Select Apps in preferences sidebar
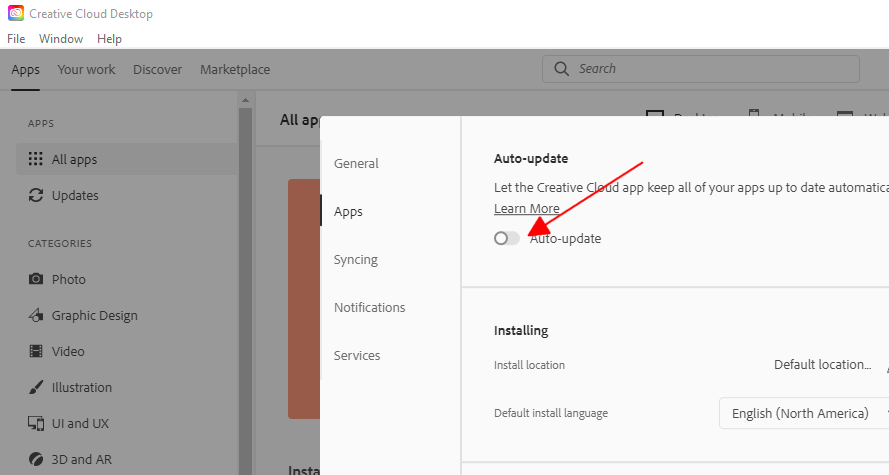889x475 pixels. (348, 211)
